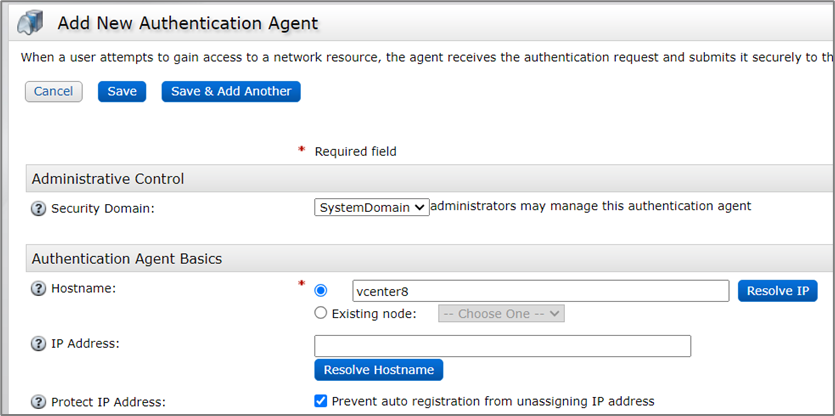Choose the Existing node radio option
The image size is (835, 416).
(321, 313)
